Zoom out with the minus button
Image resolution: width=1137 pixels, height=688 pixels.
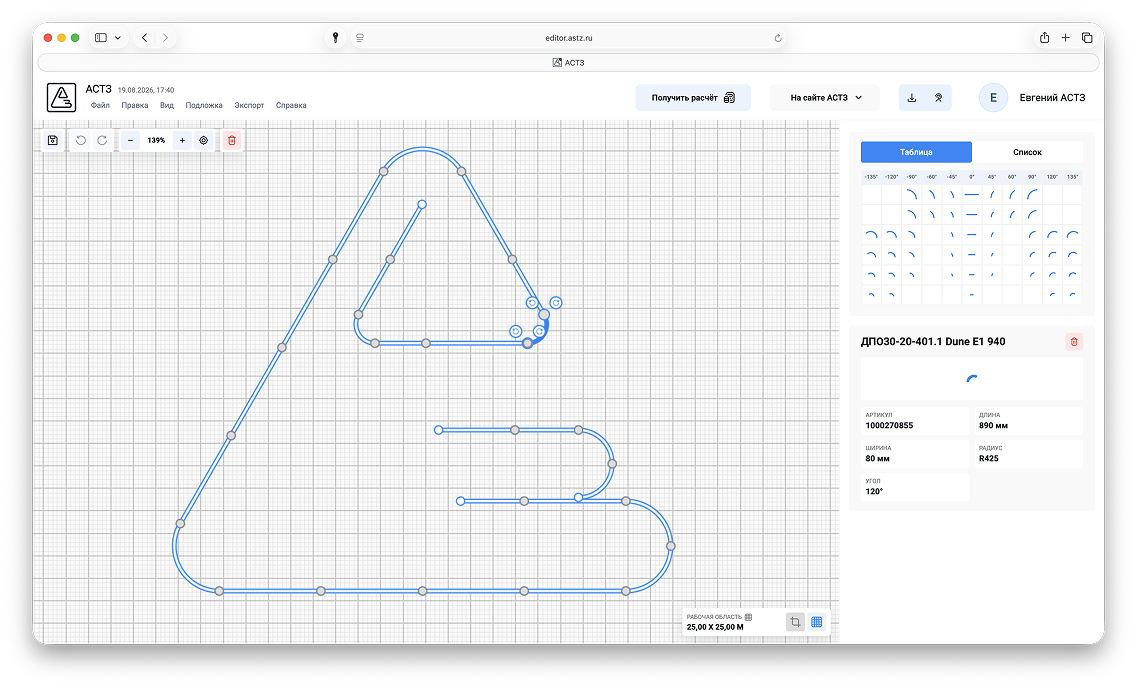[x=130, y=141]
